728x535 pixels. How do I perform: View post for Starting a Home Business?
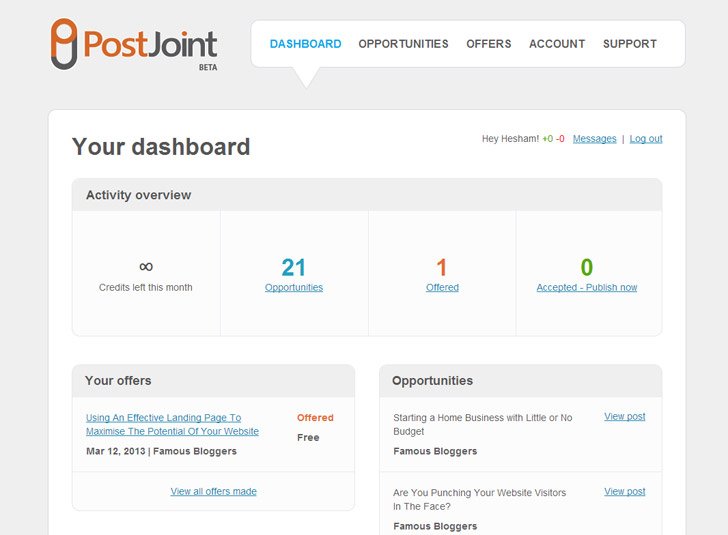click(x=624, y=417)
